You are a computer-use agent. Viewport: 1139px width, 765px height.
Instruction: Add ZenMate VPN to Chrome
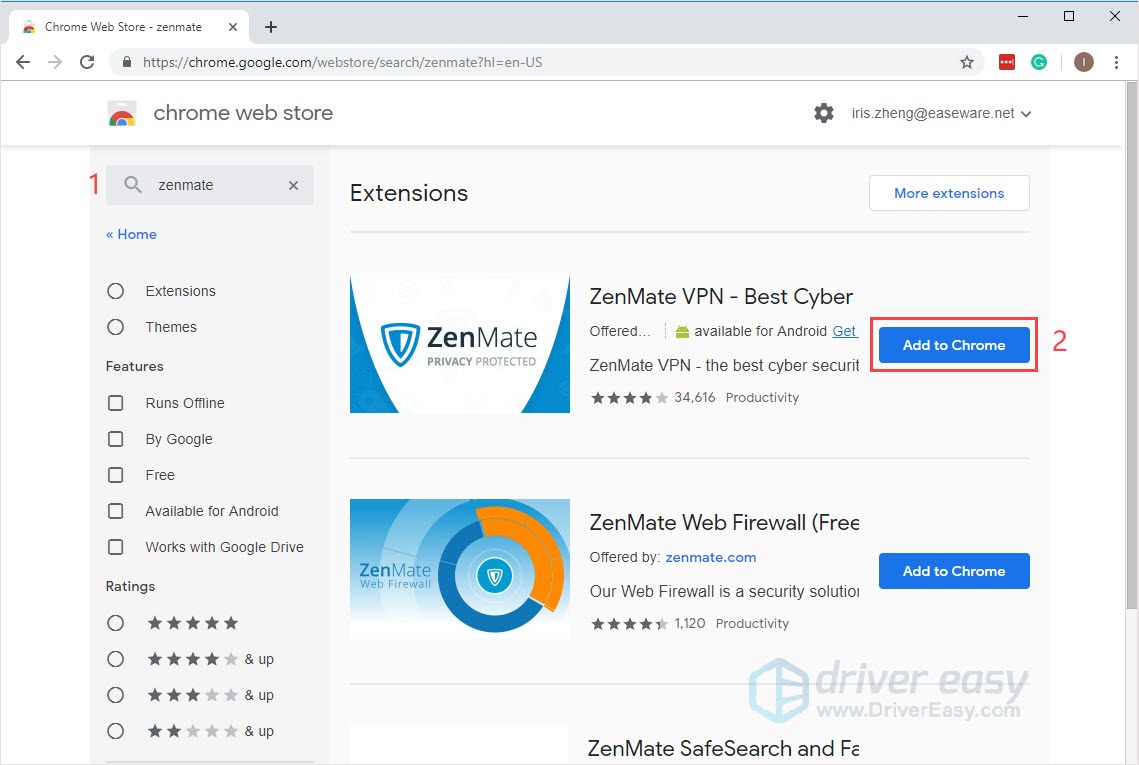pos(952,344)
